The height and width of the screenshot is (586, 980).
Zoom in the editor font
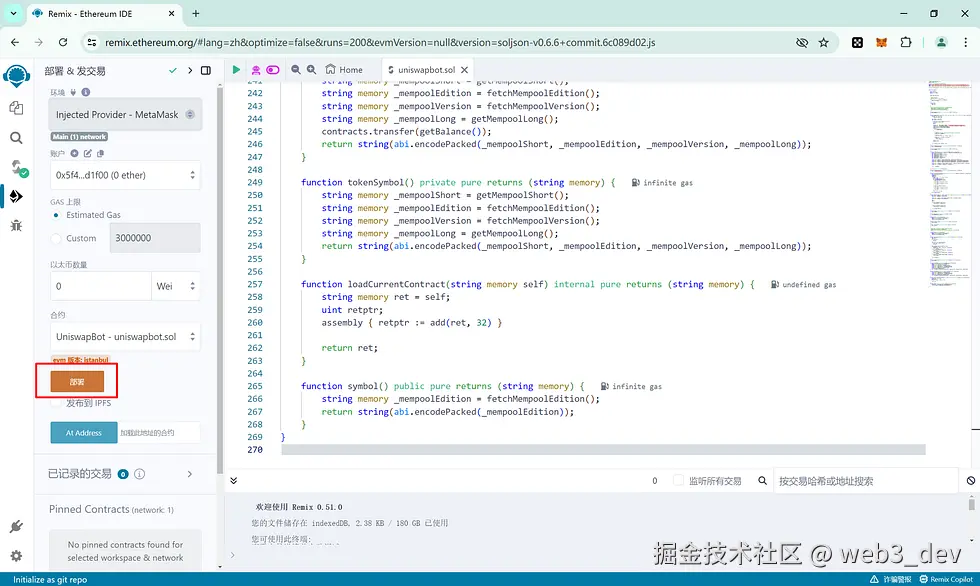point(311,70)
